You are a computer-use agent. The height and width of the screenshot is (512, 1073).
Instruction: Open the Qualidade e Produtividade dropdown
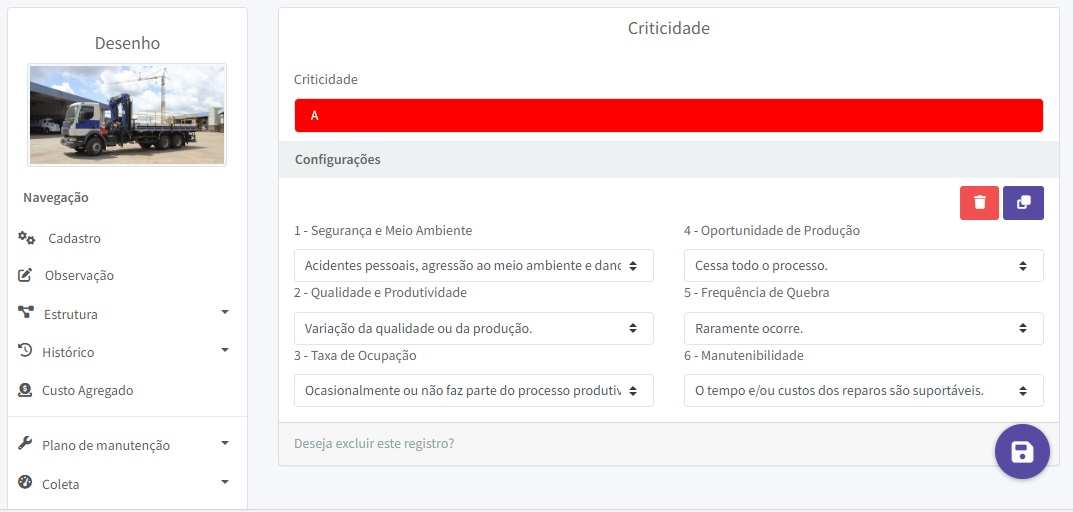click(x=473, y=328)
